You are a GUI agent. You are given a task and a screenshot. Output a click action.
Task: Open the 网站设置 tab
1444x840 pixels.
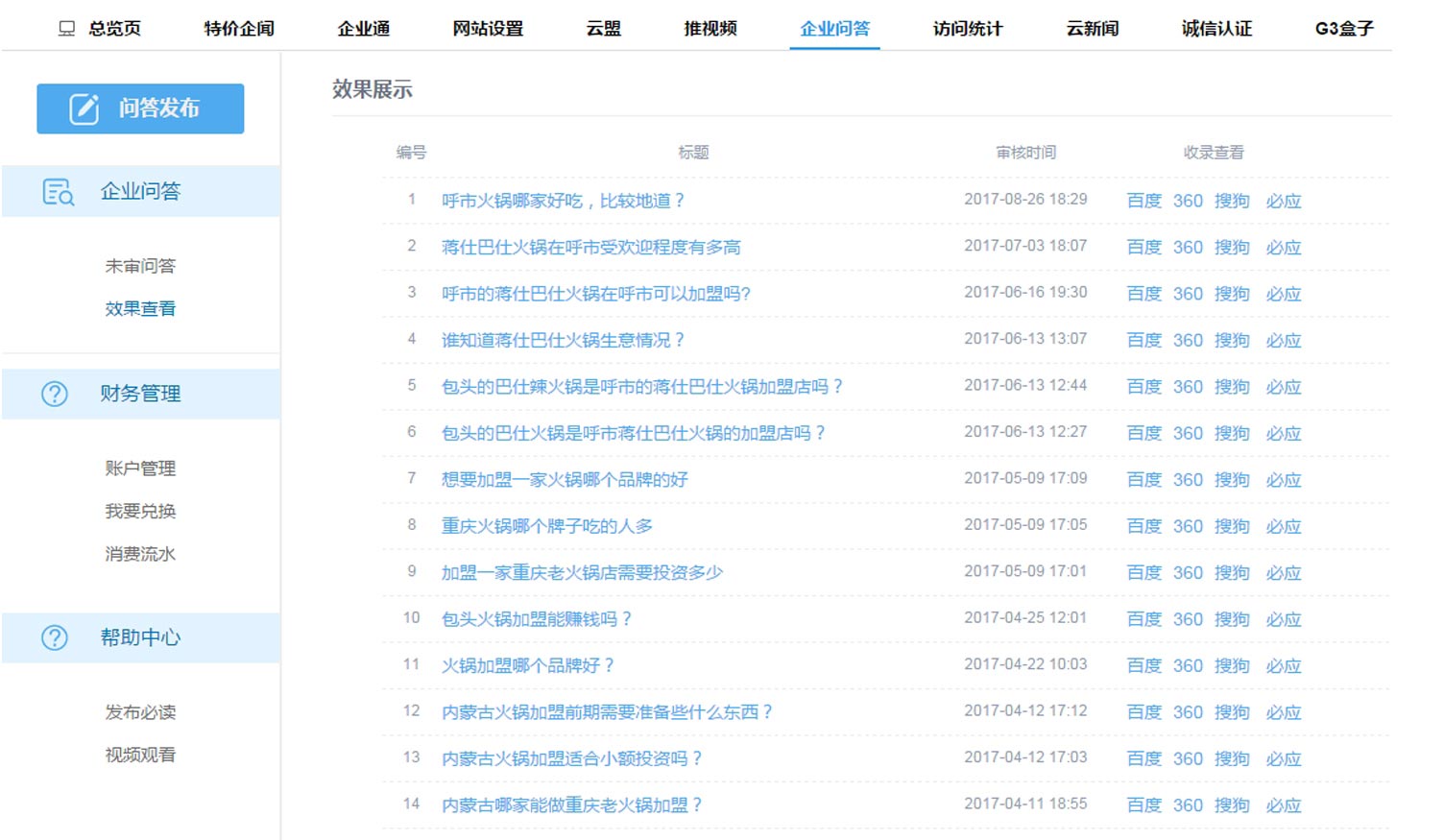click(488, 29)
